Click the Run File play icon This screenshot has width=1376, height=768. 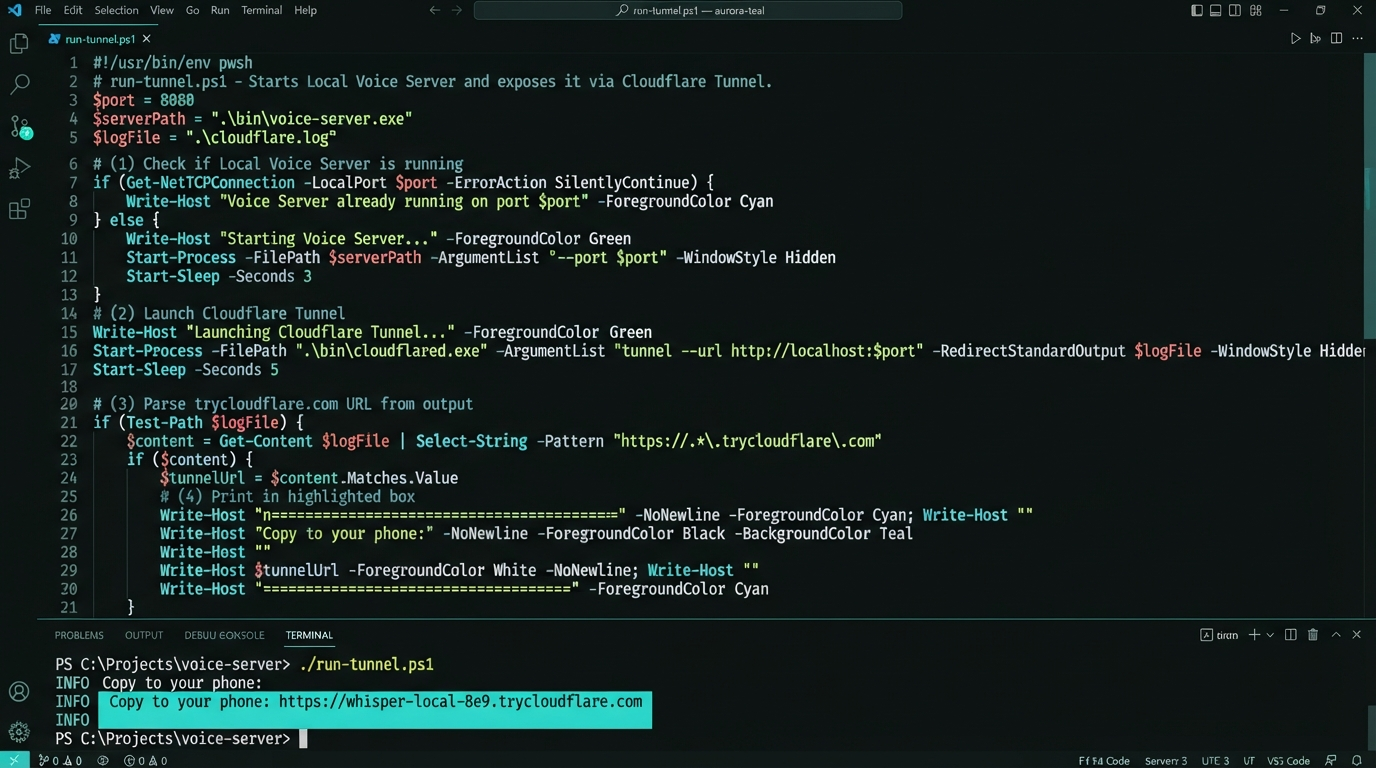point(1295,39)
